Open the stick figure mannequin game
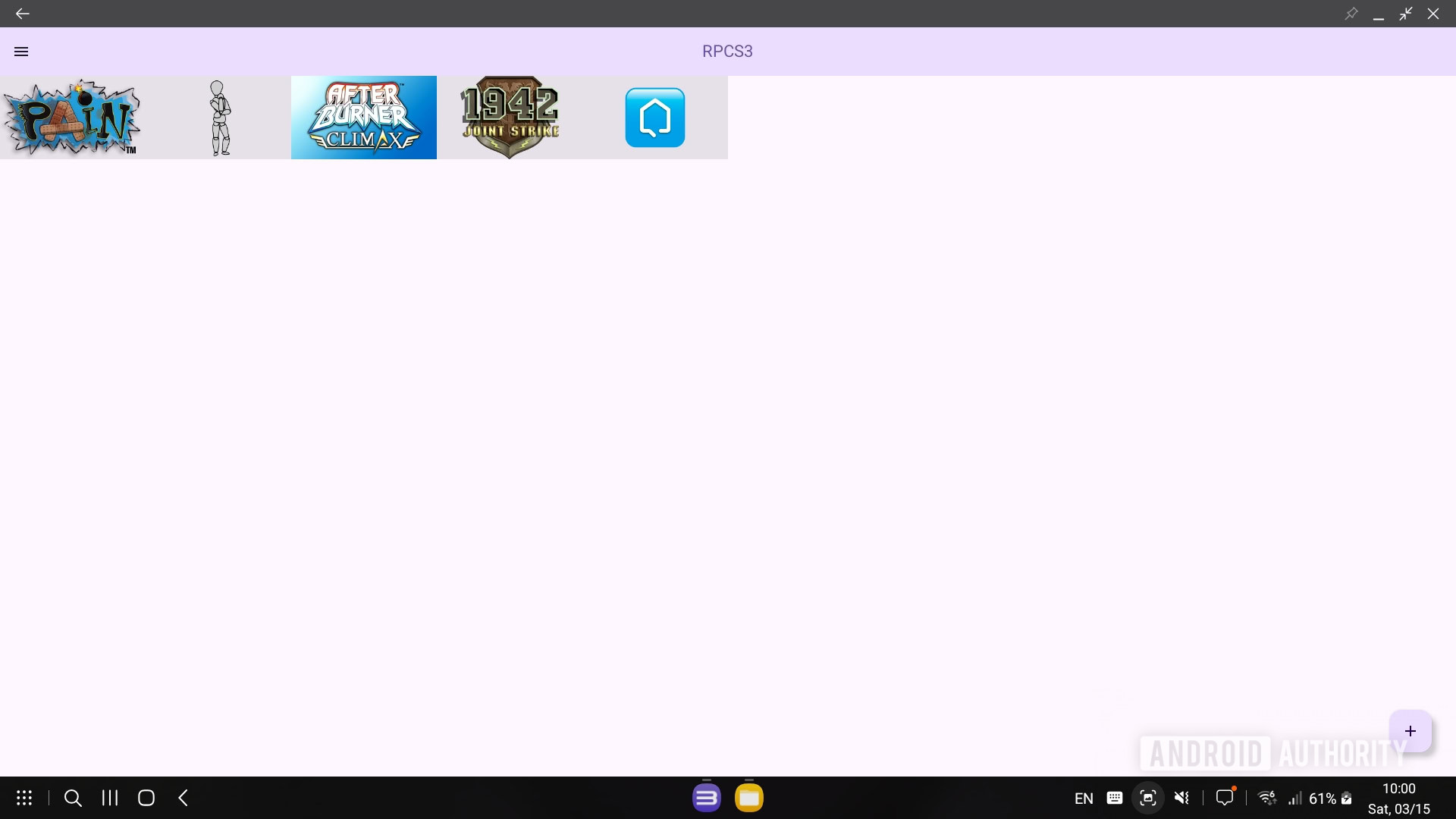The image size is (1456, 819). point(219,118)
